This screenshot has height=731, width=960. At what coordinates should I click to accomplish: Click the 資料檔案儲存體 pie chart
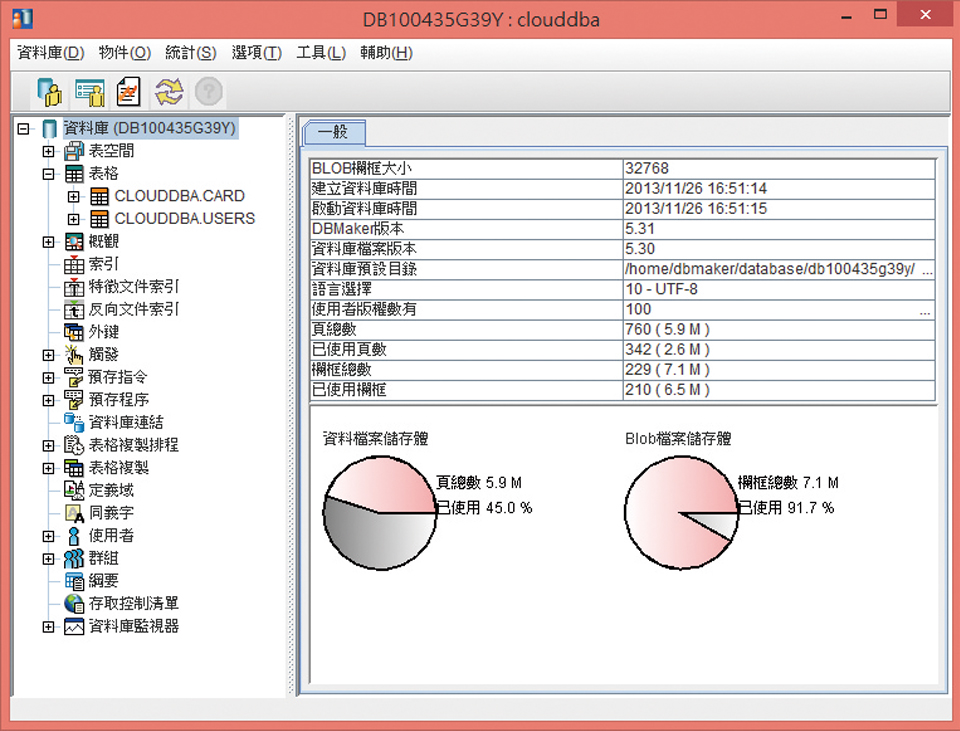(x=380, y=515)
